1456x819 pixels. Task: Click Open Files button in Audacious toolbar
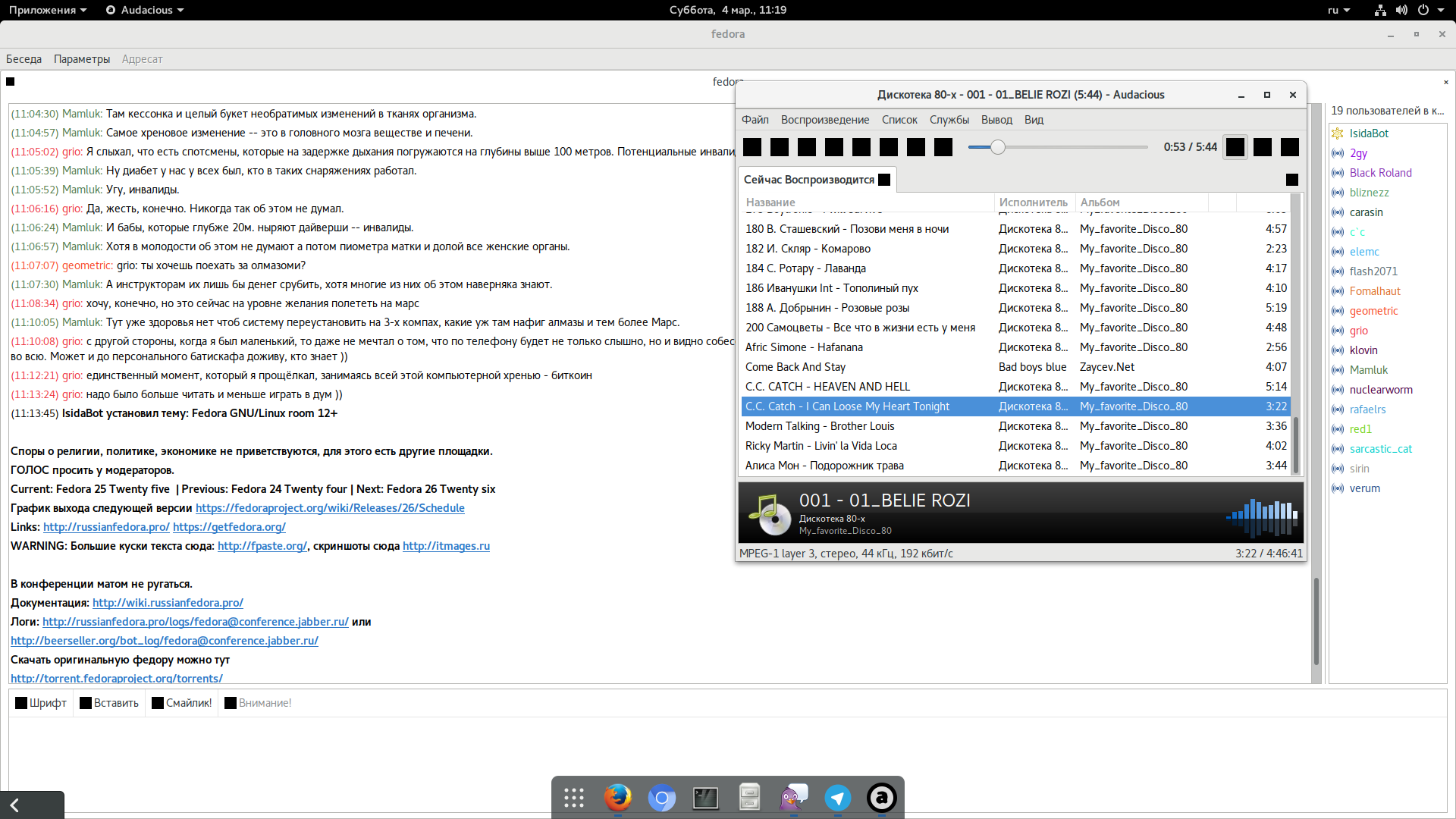780,147
